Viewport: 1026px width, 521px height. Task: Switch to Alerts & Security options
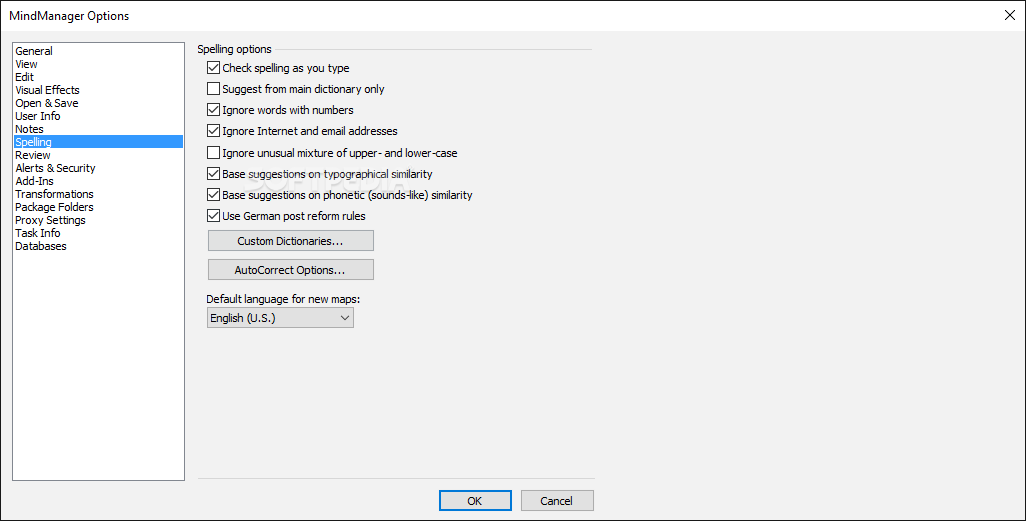55,168
